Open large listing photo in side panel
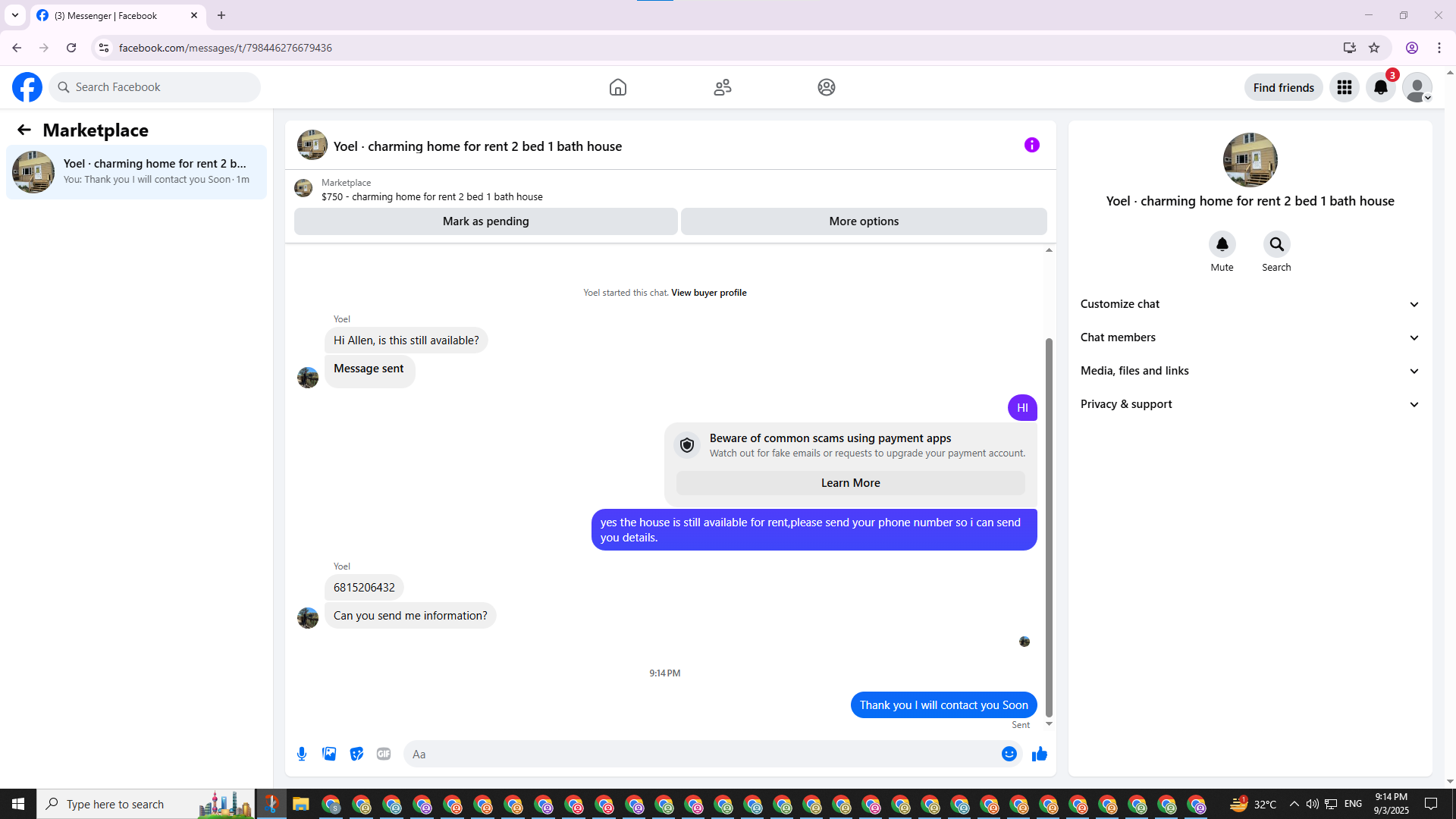 (x=1250, y=160)
